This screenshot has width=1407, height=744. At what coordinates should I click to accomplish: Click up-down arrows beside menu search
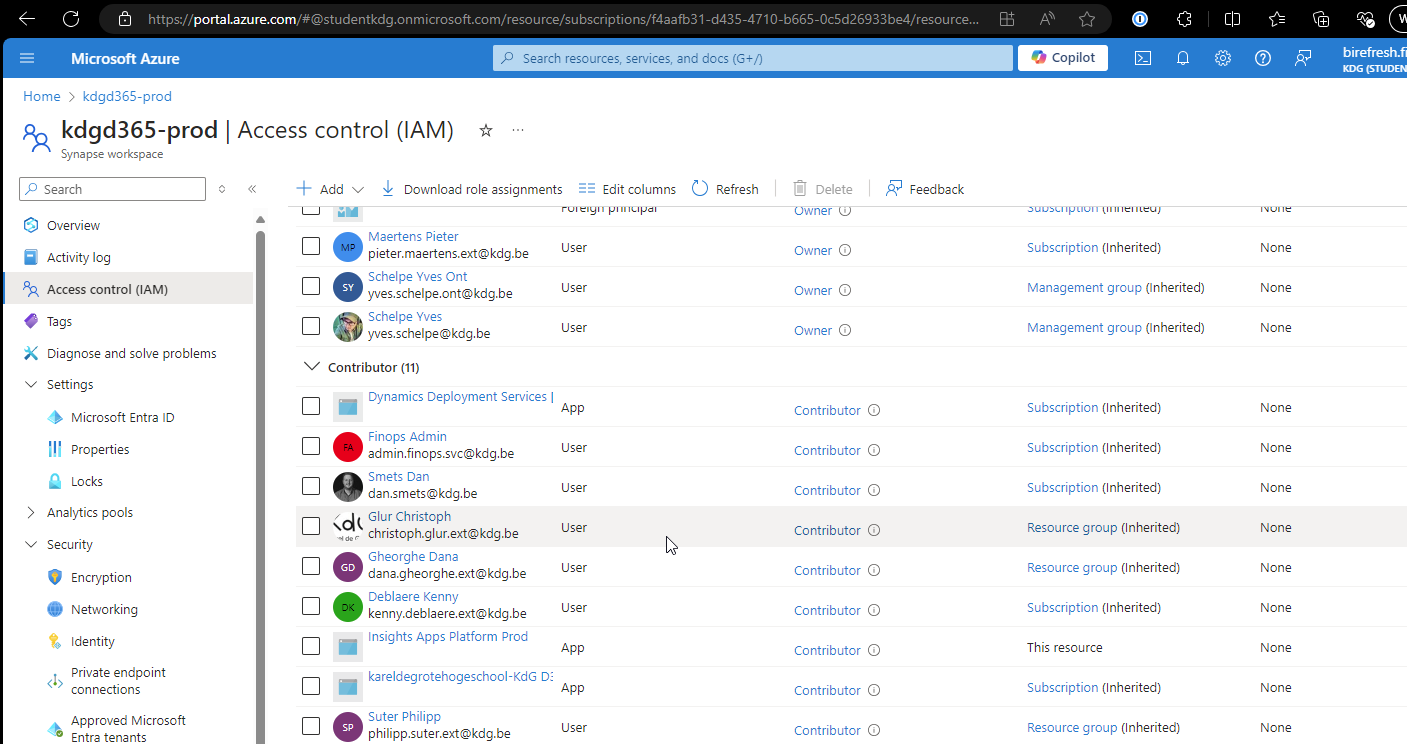tap(222, 189)
